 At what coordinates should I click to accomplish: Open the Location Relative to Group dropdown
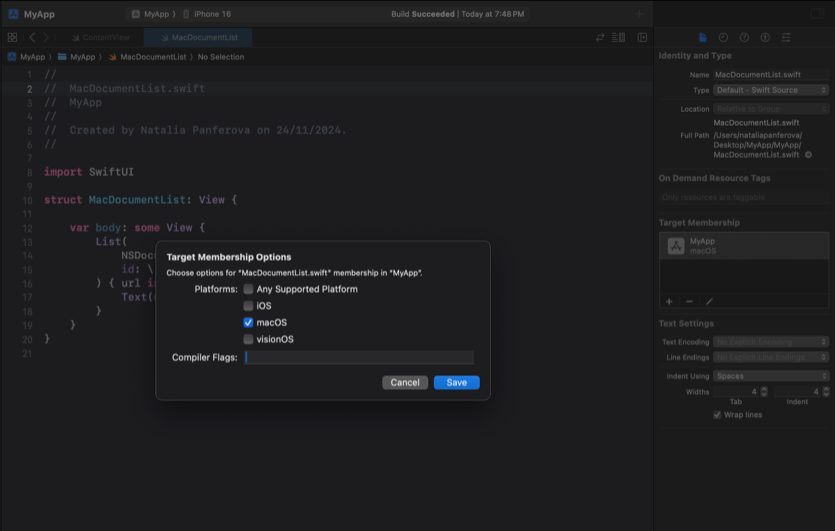point(771,109)
